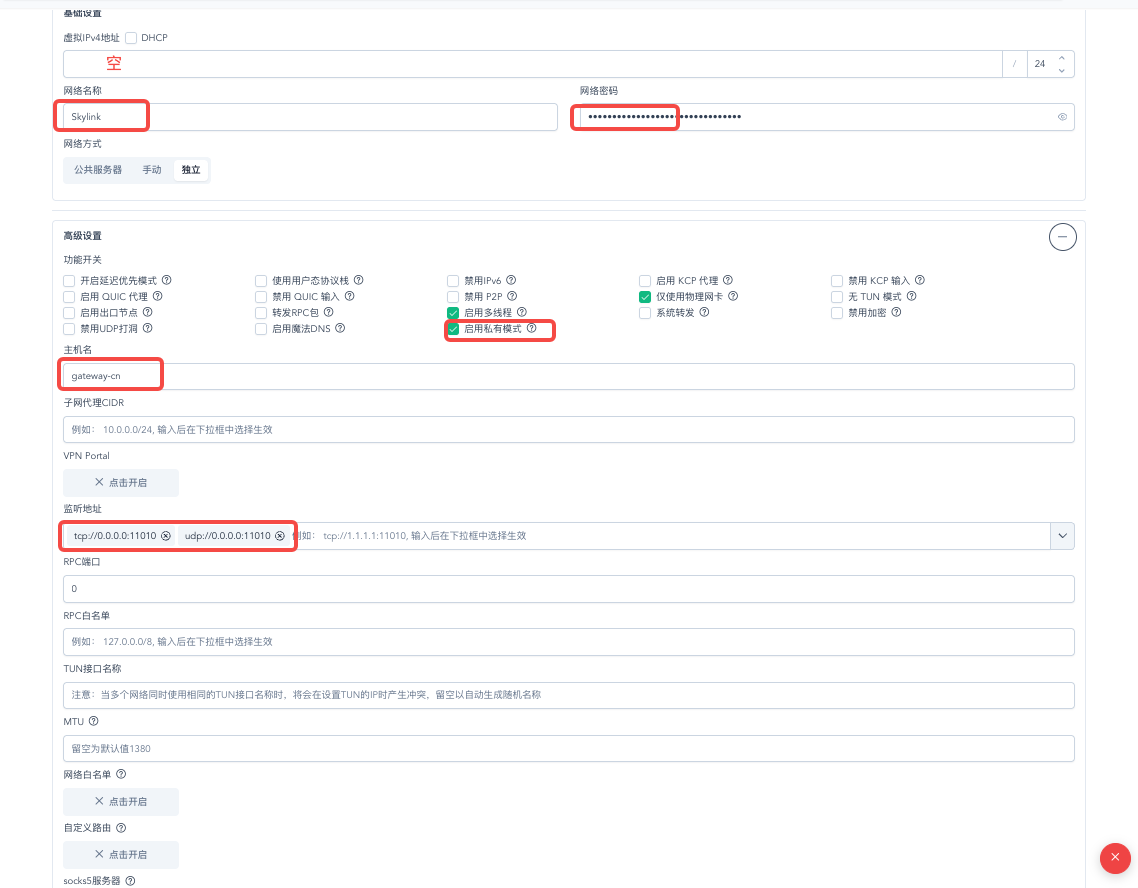Open help tooltip for 启用私有模式
Image resolution: width=1138 pixels, height=888 pixels.
(531, 329)
